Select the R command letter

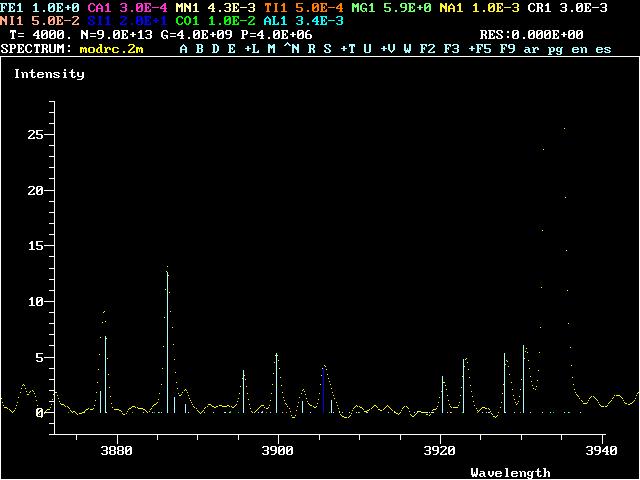[311, 49]
